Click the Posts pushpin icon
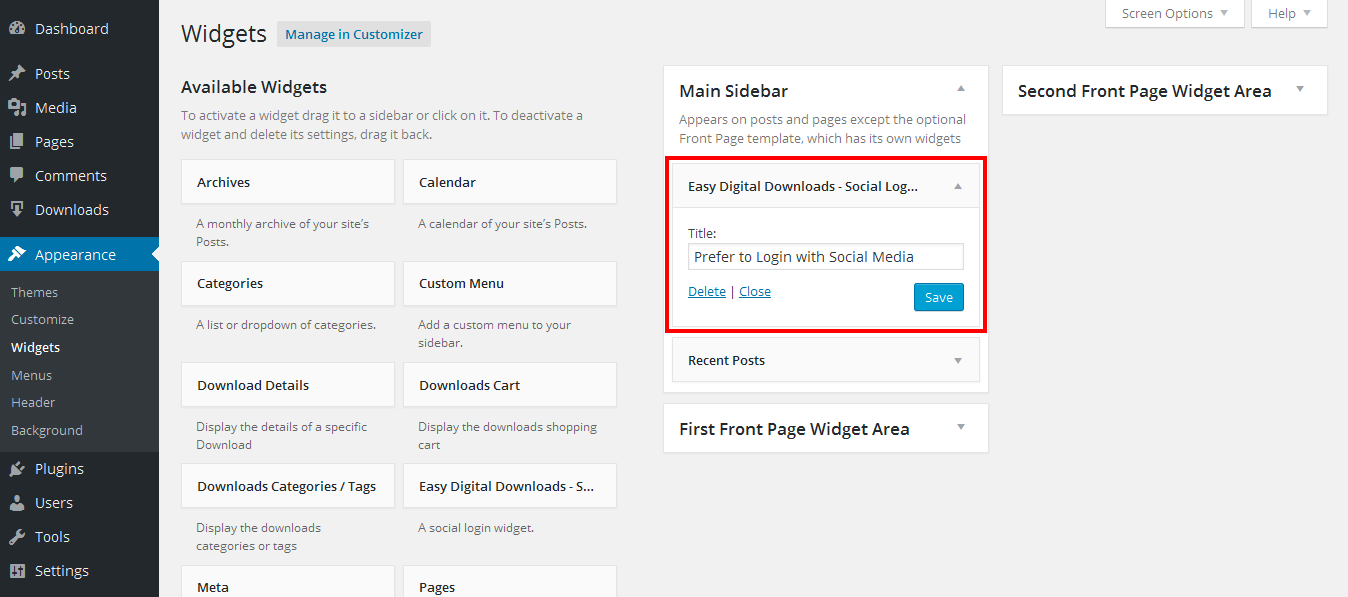Image resolution: width=1348 pixels, height=597 pixels. click(17, 74)
